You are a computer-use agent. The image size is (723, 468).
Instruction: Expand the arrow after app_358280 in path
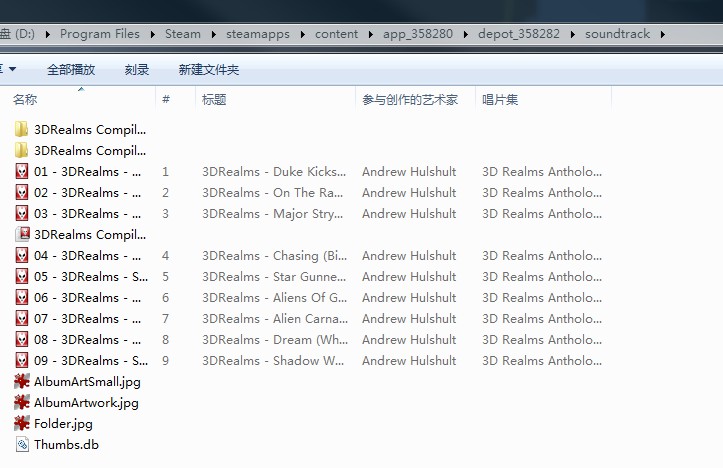[465, 34]
